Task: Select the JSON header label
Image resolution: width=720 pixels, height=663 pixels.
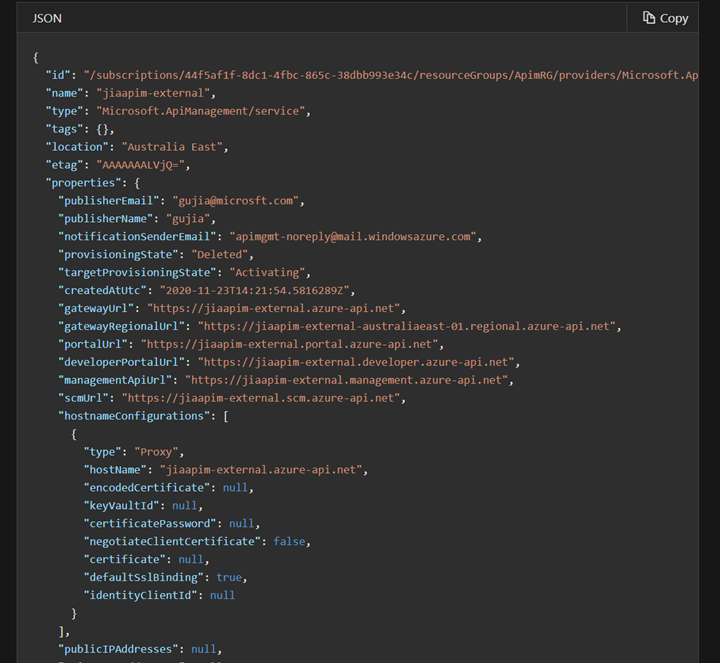Action: click(45, 18)
